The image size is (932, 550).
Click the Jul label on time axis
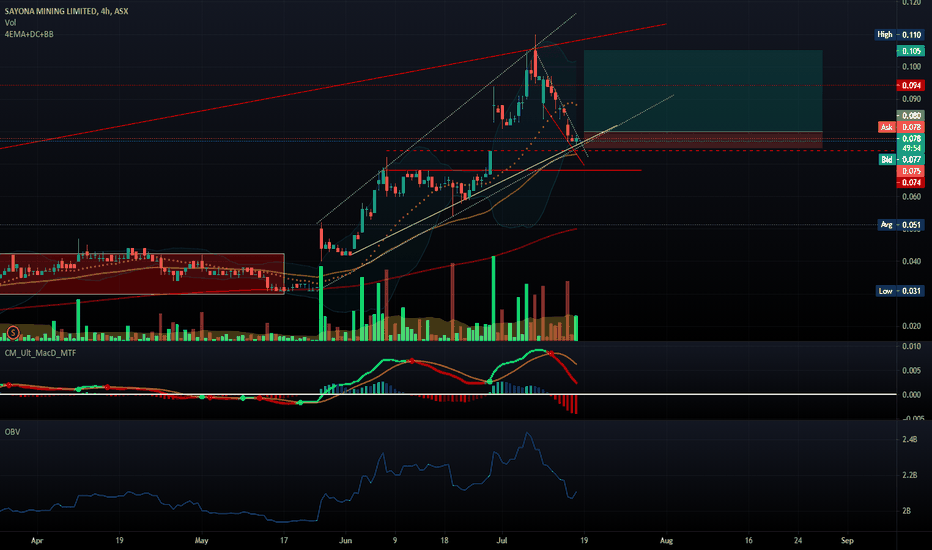[x=502, y=540]
